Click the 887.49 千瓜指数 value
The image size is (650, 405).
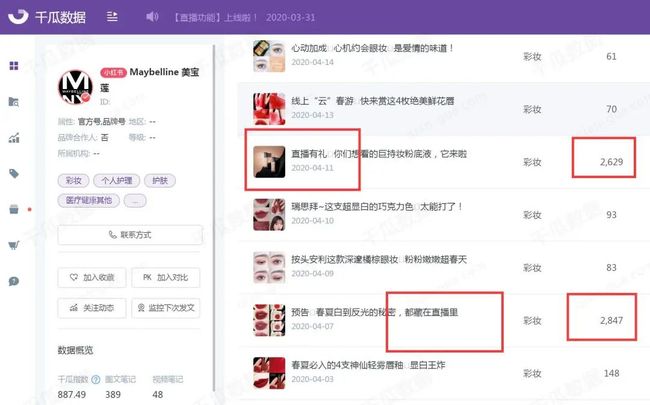click(72, 395)
